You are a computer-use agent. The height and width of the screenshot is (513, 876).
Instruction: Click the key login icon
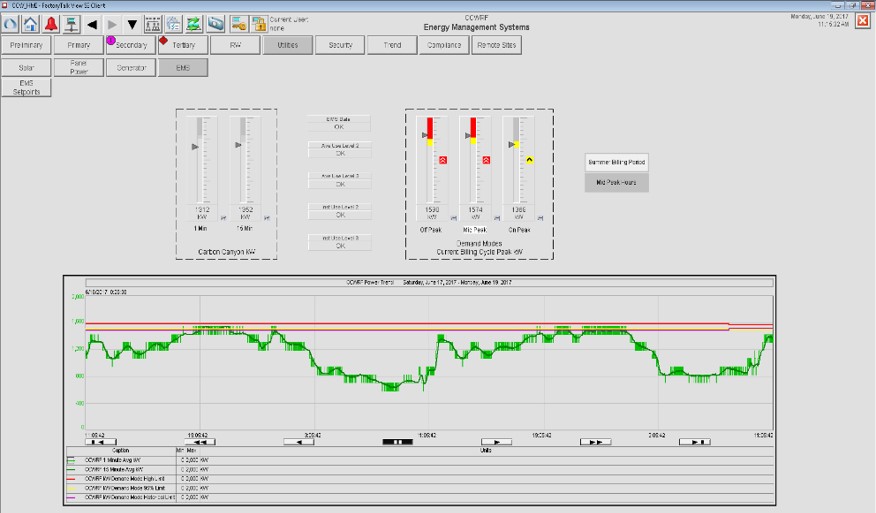pyautogui.click(x=238, y=23)
